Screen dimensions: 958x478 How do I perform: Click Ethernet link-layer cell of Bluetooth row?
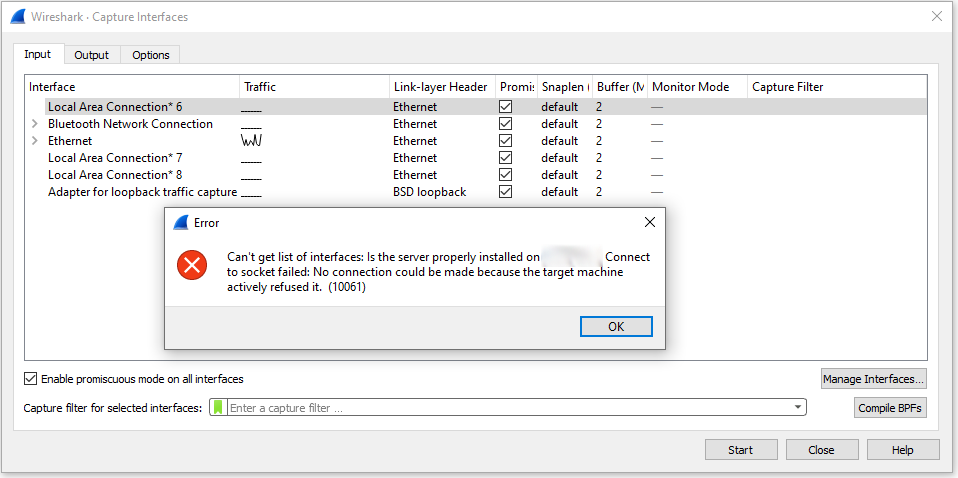click(415, 124)
